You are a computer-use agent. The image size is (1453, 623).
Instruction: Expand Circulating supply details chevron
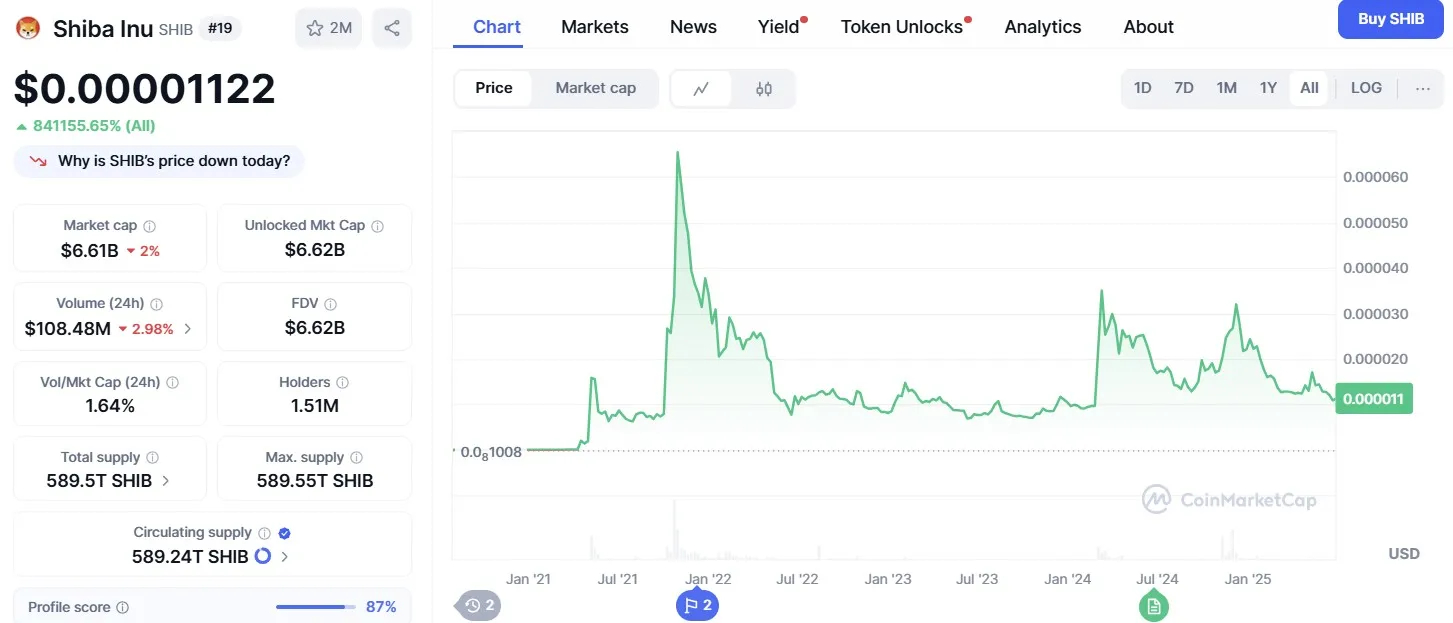tap(285, 556)
